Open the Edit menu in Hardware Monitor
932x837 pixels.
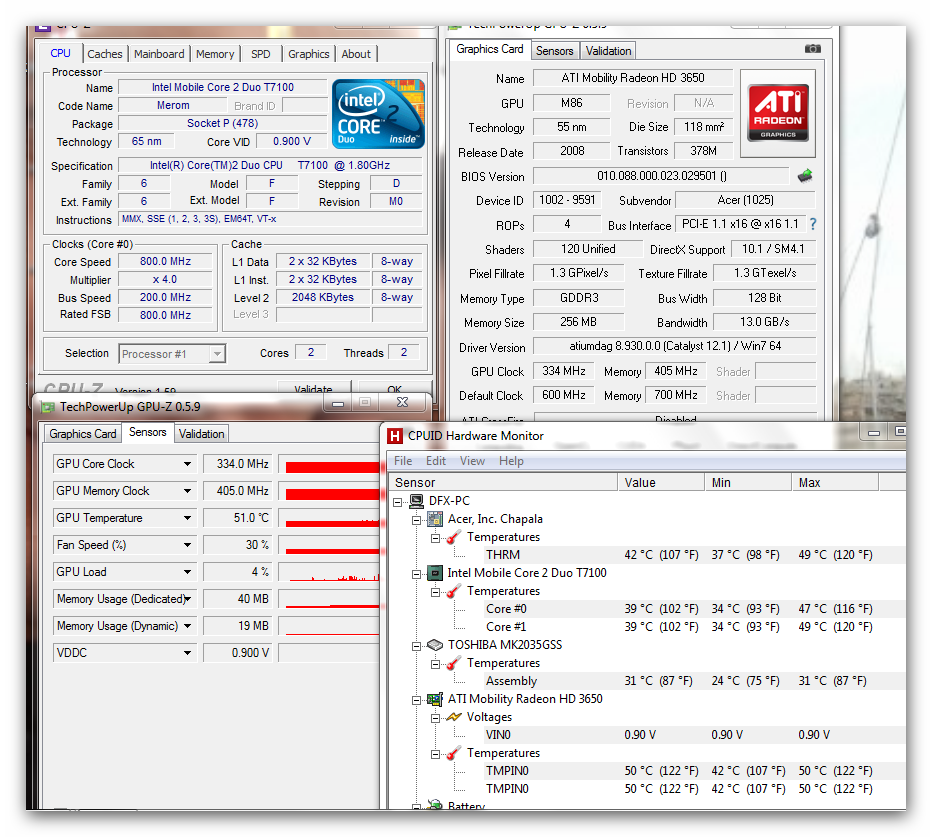[436, 461]
